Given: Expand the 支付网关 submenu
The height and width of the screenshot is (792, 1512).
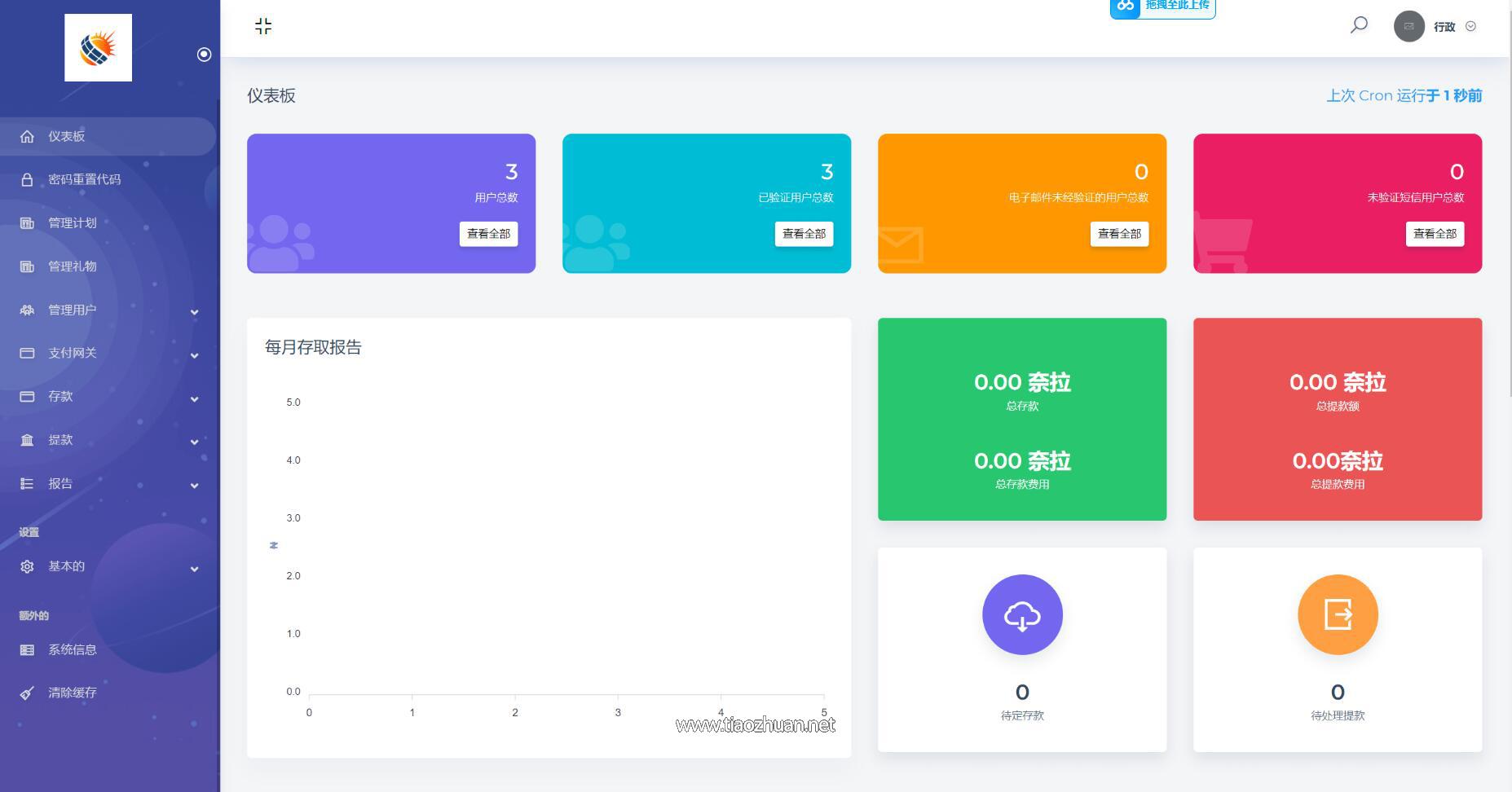Looking at the screenshot, I should [194, 354].
